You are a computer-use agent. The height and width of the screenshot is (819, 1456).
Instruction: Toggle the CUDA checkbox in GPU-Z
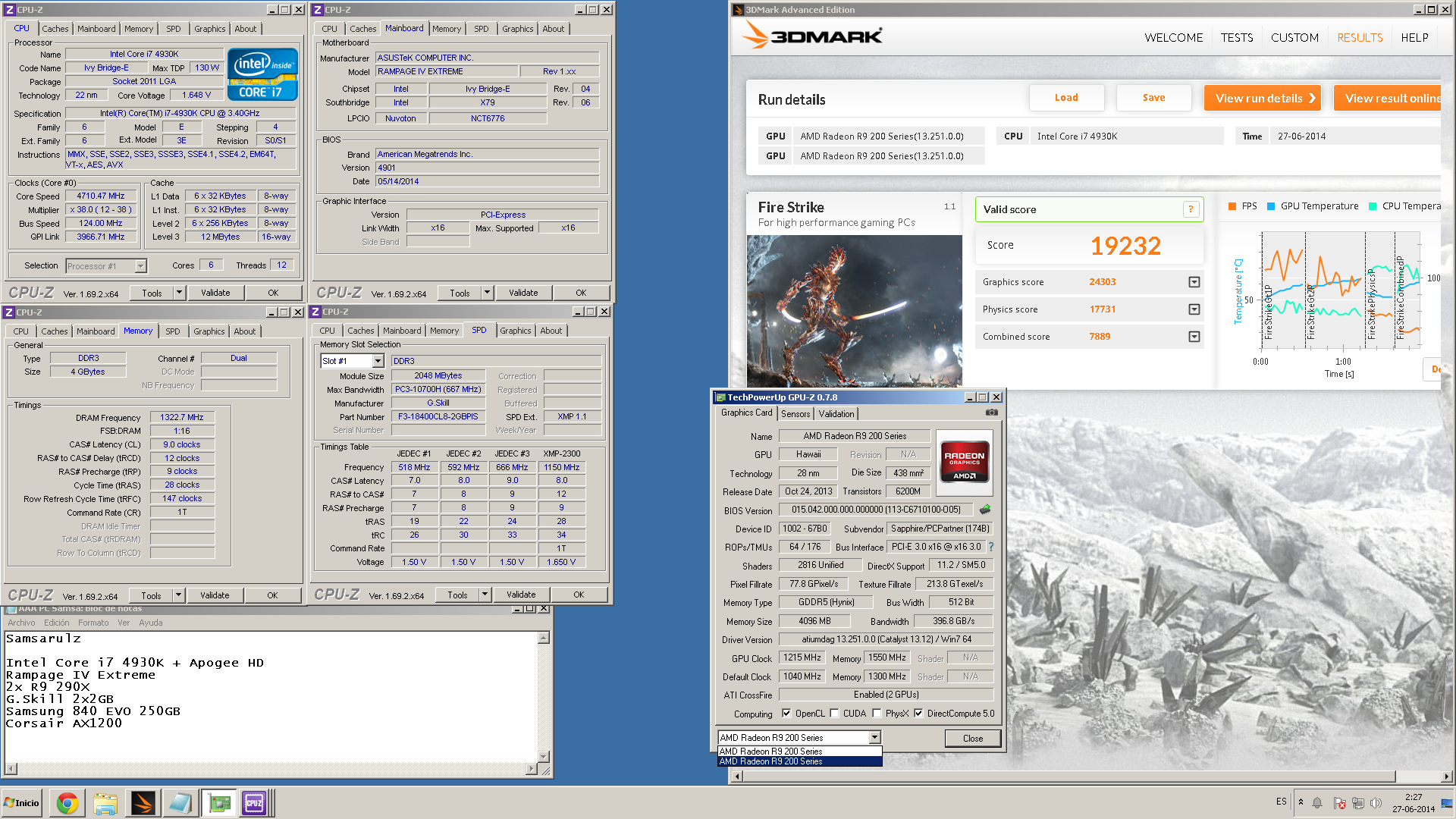coord(834,714)
